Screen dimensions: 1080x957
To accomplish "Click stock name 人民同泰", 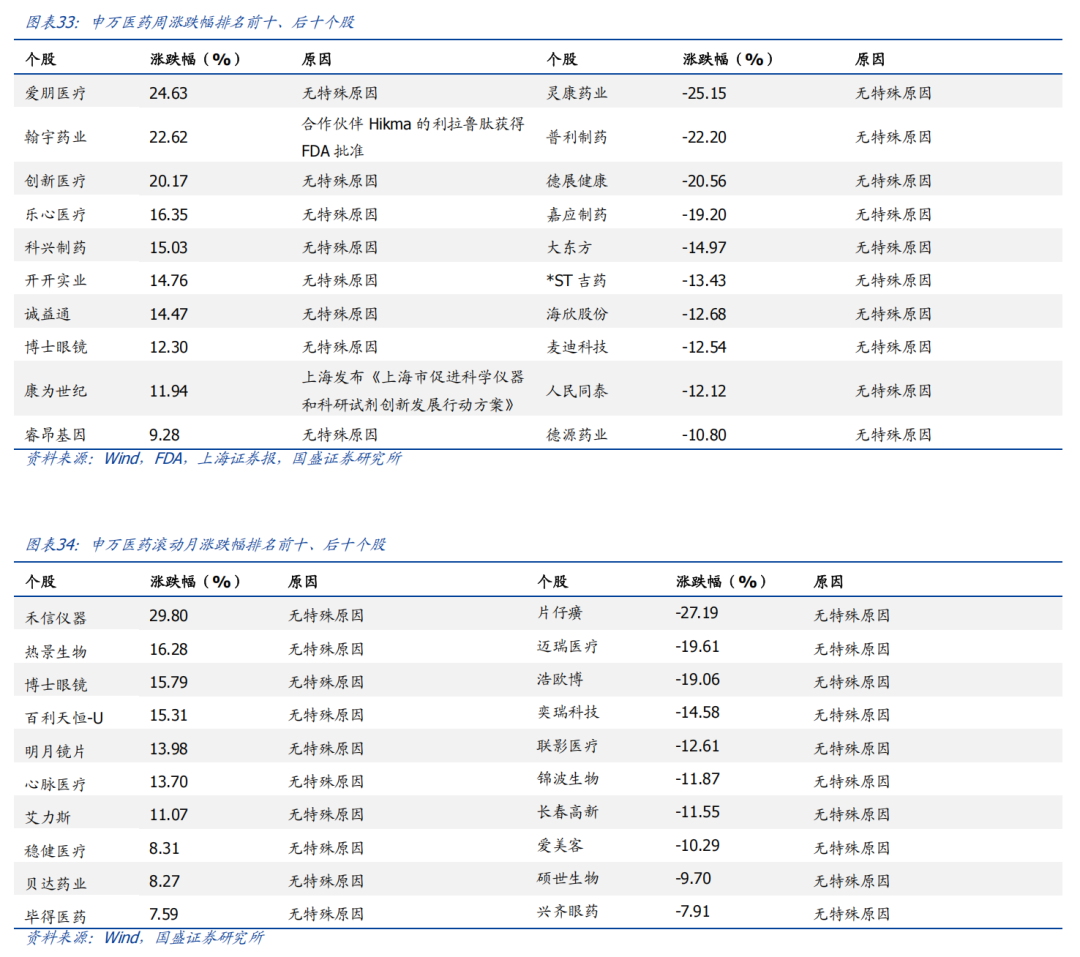I will pos(577,391).
